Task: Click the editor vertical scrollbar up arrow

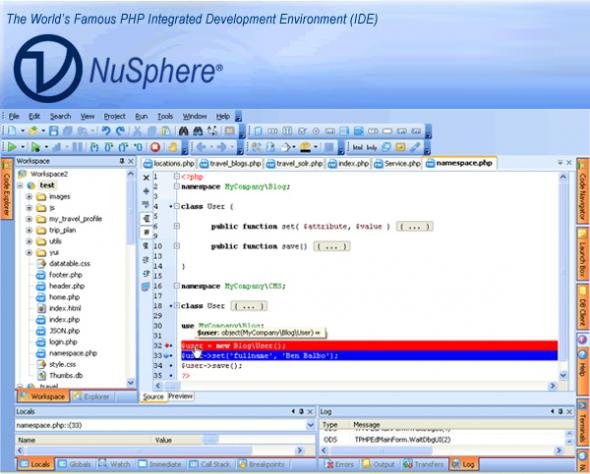Action: [x=563, y=176]
